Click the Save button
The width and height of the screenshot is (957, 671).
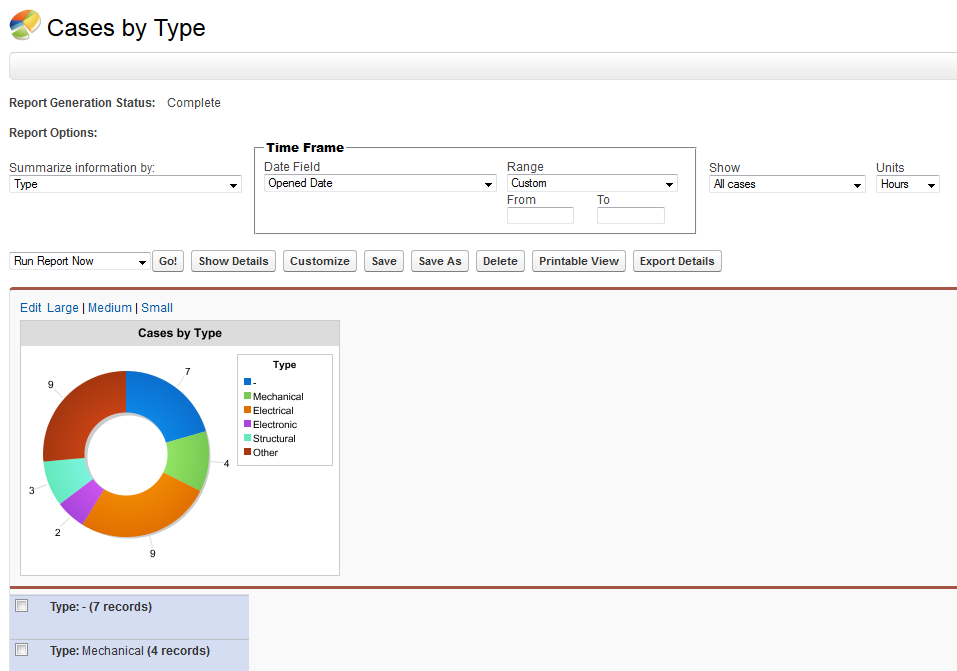[384, 261]
